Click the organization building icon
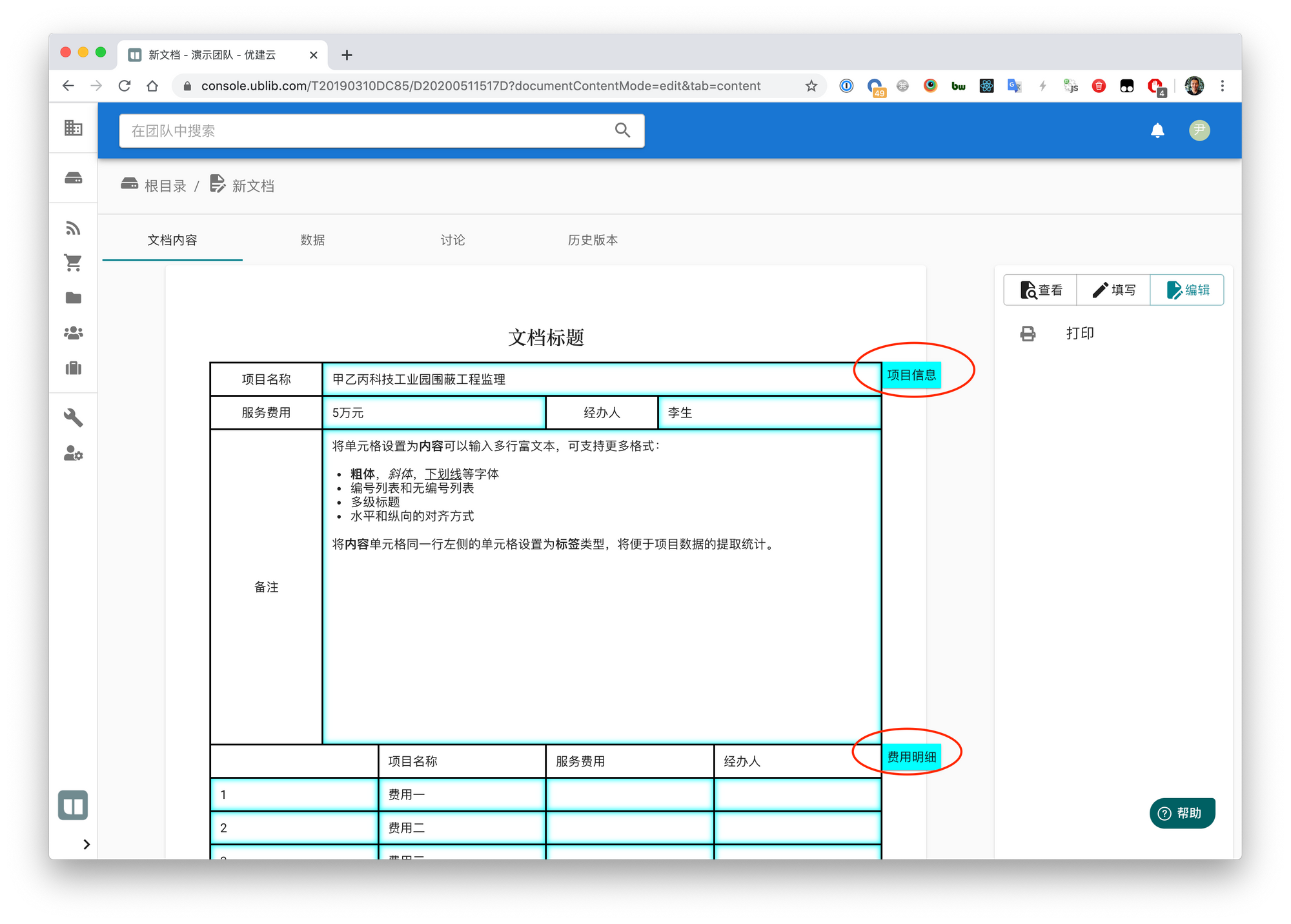This screenshot has width=1291, height=924. tap(73, 128)
